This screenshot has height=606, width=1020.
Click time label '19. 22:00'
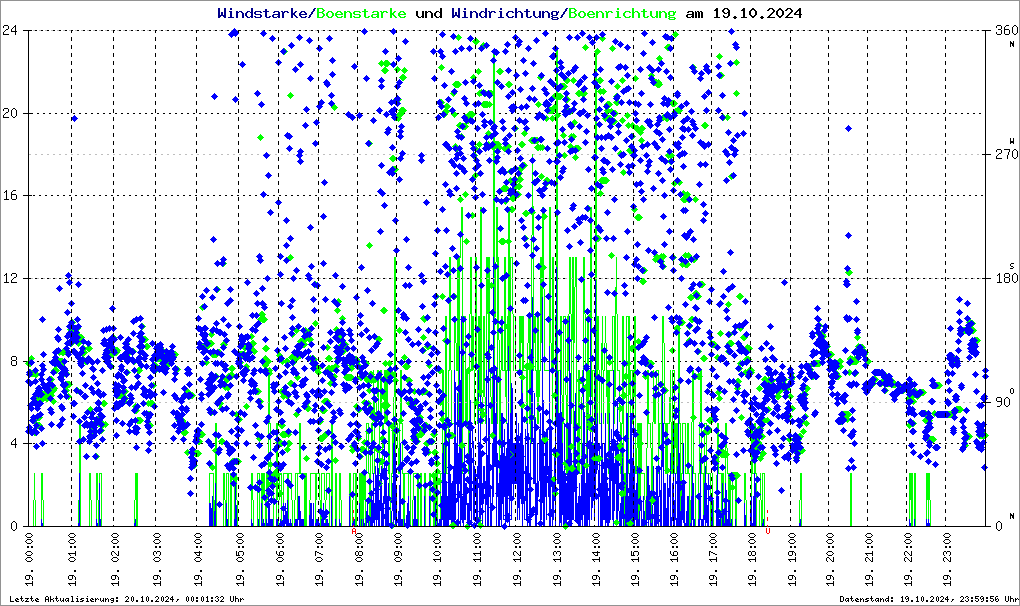pos(908,559)
